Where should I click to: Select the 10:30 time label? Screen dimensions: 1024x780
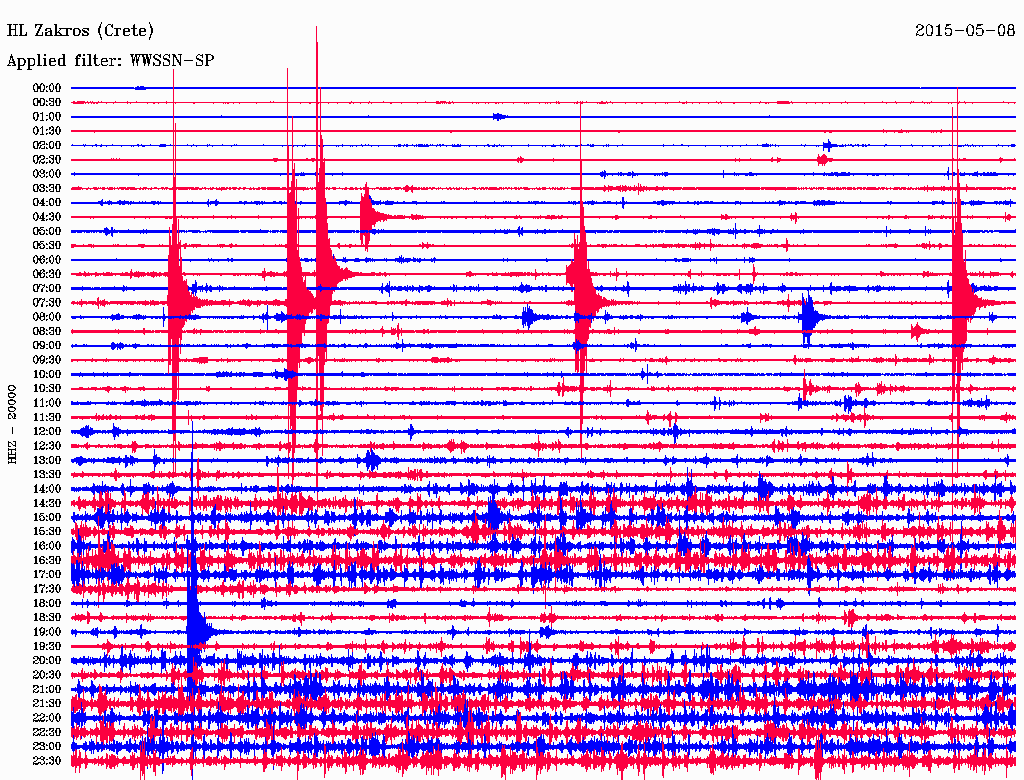pyautogui.click(x=47, y=389)
